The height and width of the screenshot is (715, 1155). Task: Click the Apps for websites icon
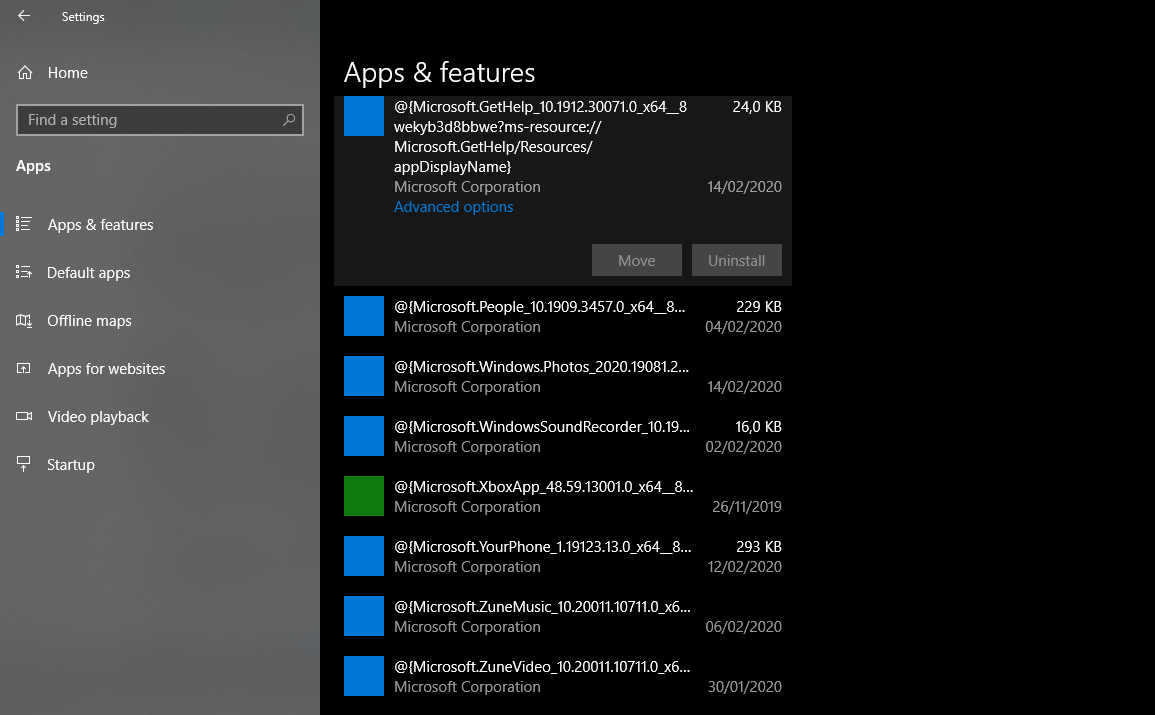click(x=24, y=368)
